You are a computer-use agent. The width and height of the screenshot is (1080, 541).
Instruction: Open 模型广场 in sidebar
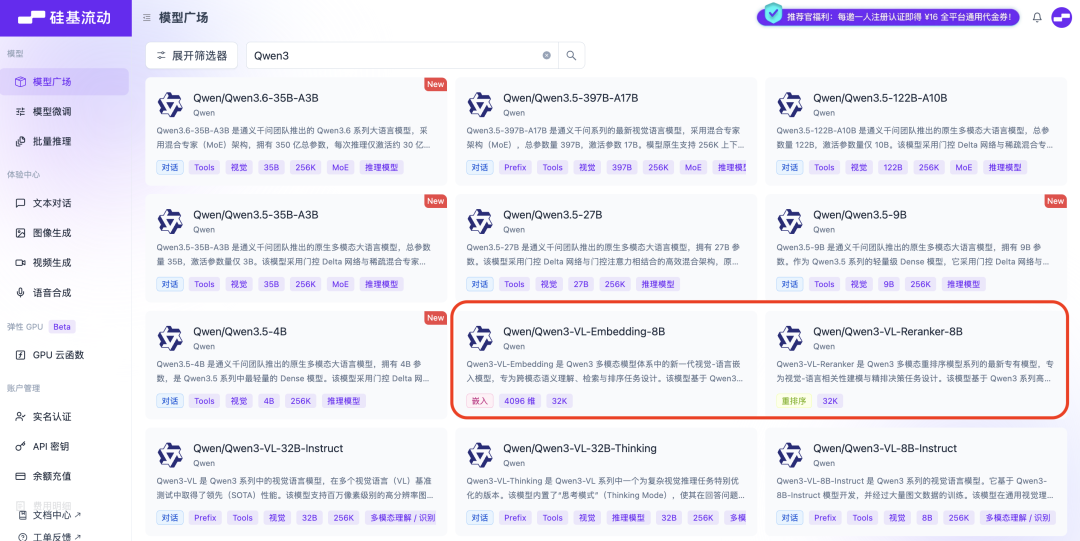click(64, 82)
